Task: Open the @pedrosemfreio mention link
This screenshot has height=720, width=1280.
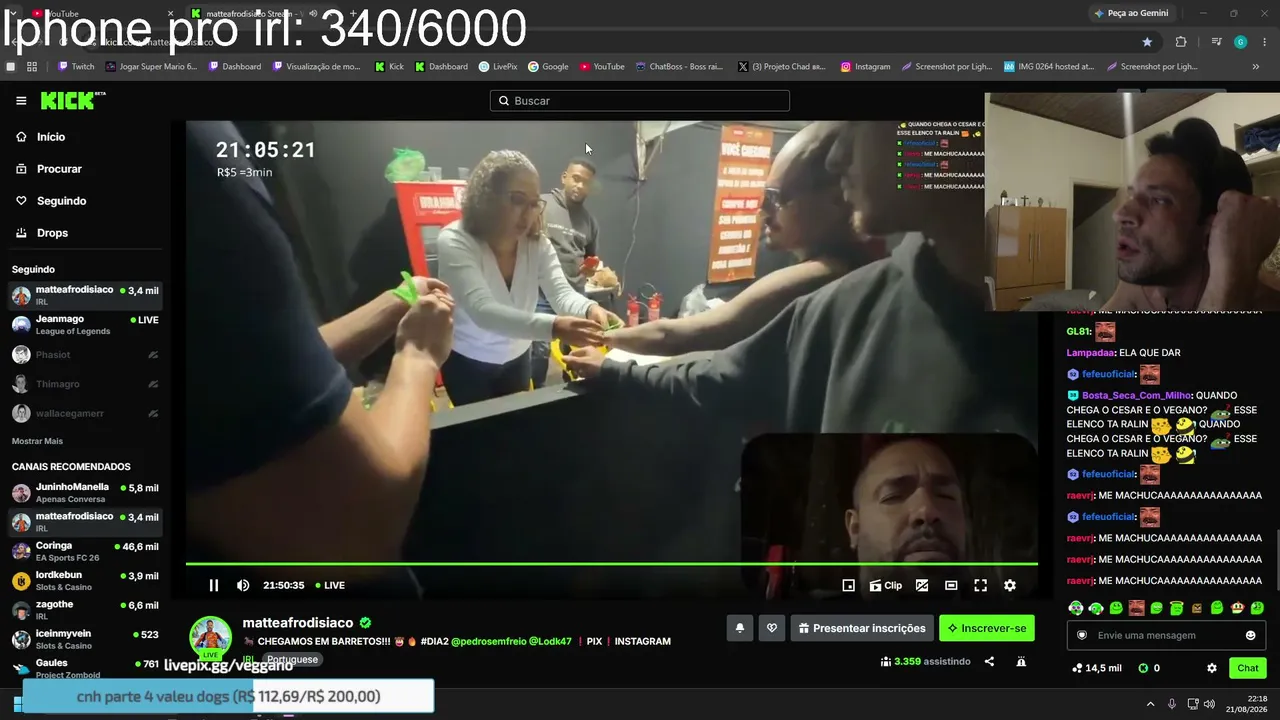Action: 489,641
